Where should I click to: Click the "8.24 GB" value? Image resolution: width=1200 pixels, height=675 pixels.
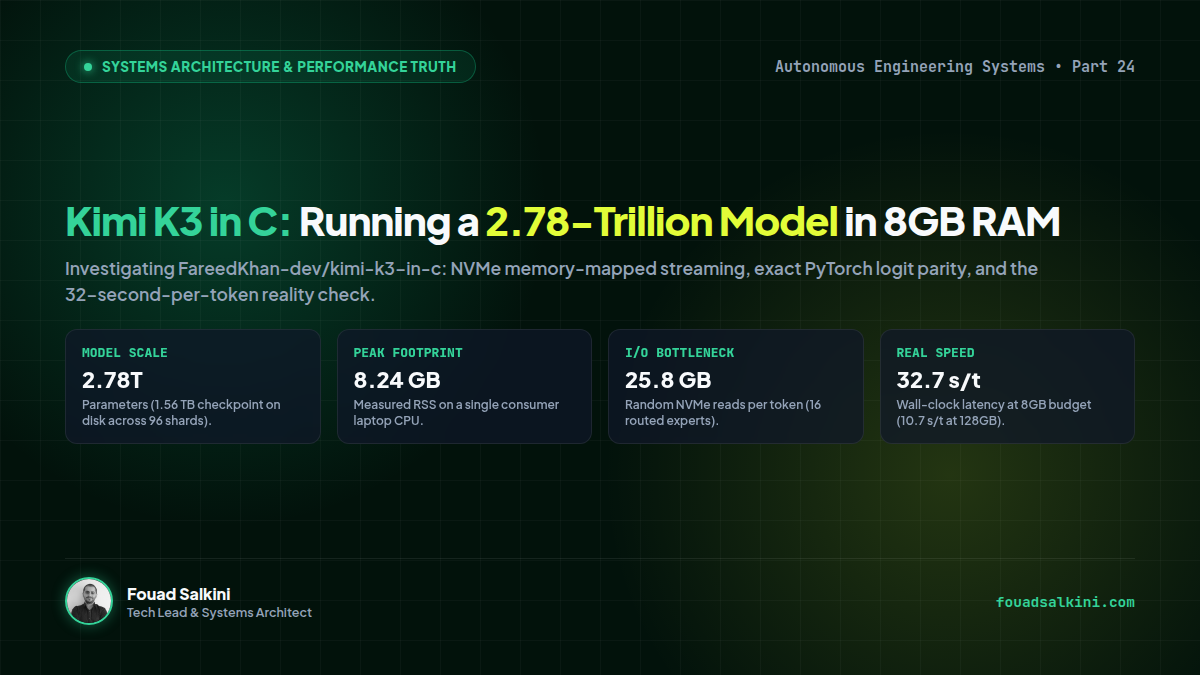397,380
